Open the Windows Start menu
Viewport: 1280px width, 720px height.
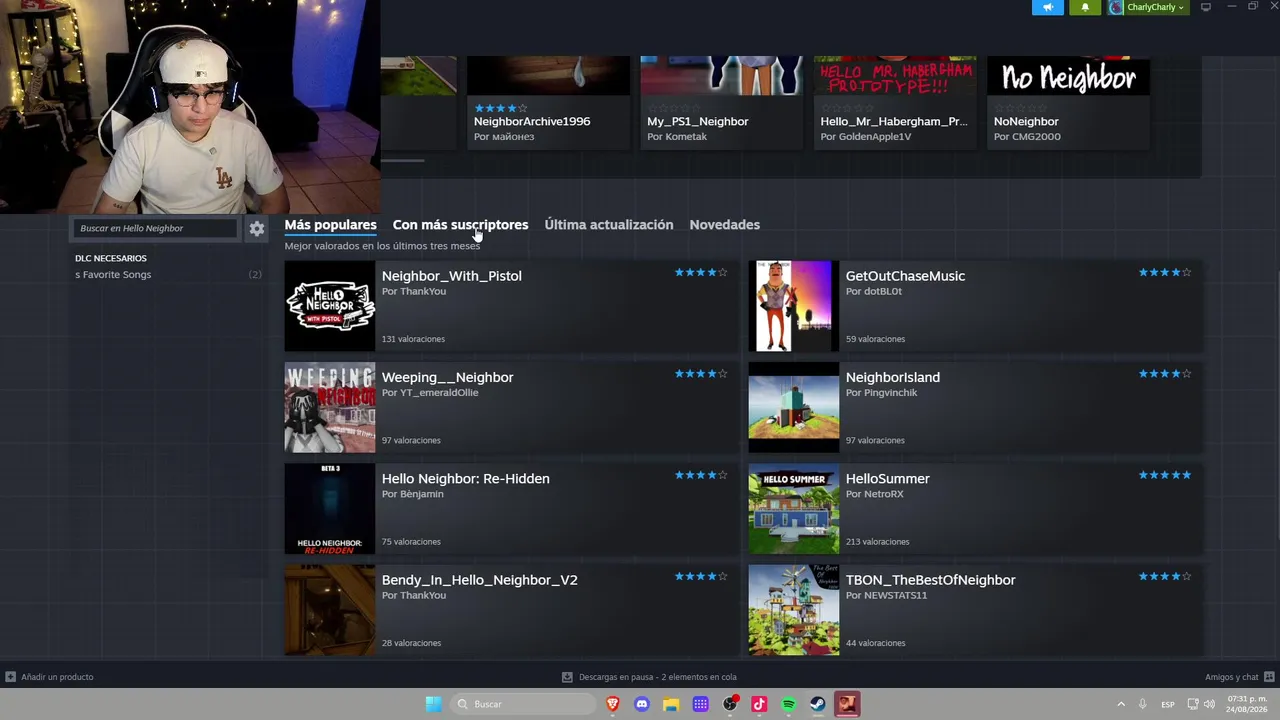433,704
